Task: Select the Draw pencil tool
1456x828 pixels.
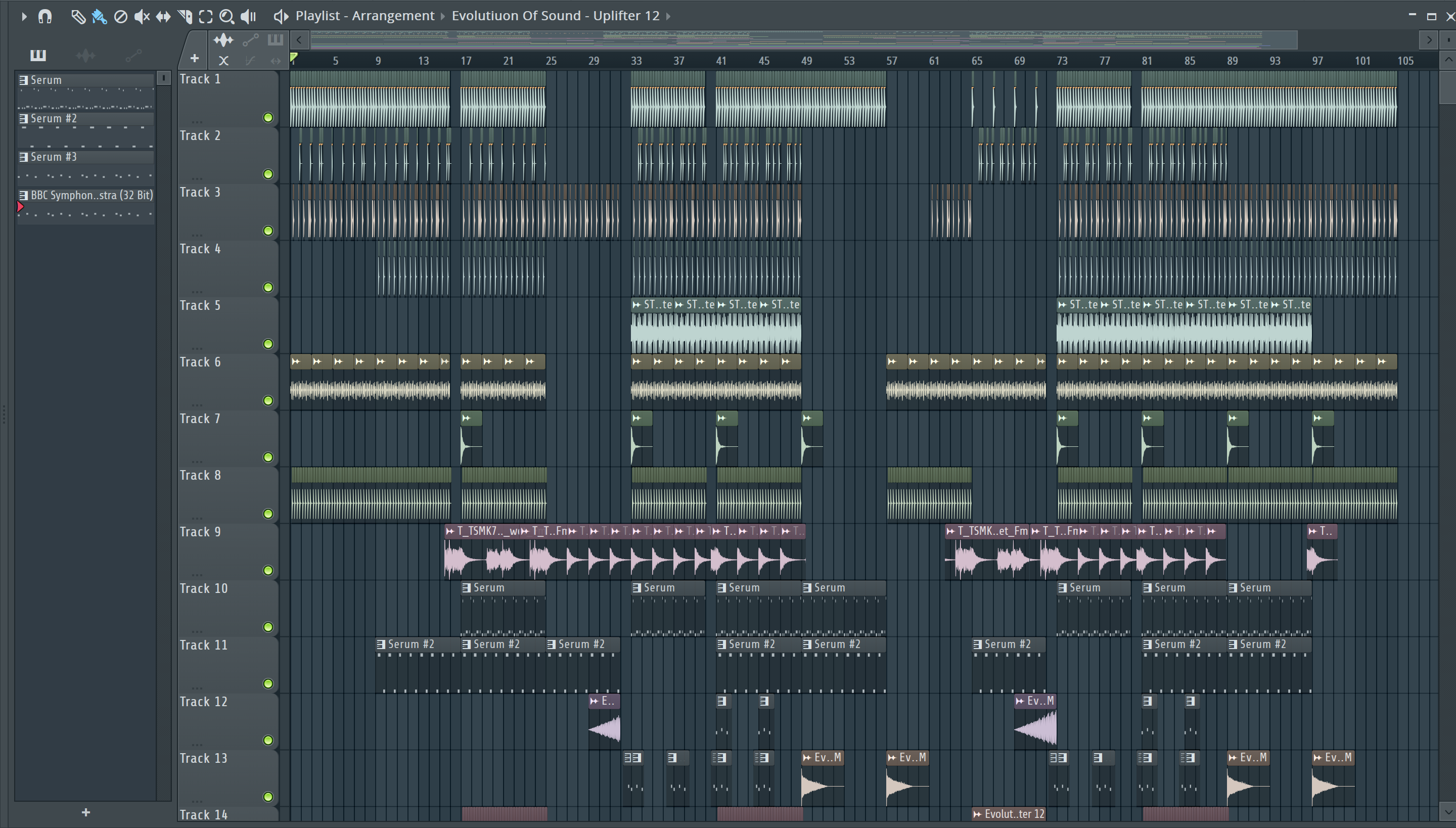Action: pos(78,17)
